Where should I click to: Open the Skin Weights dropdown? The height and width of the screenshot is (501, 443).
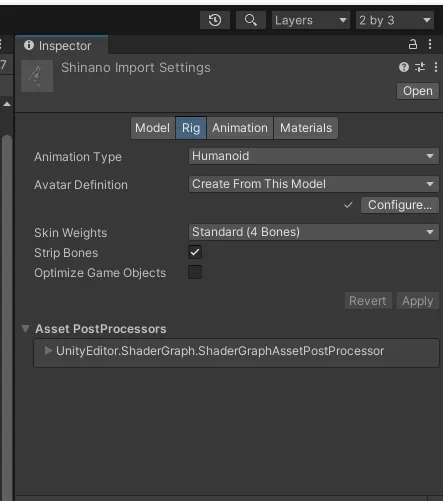click(314, 232)
